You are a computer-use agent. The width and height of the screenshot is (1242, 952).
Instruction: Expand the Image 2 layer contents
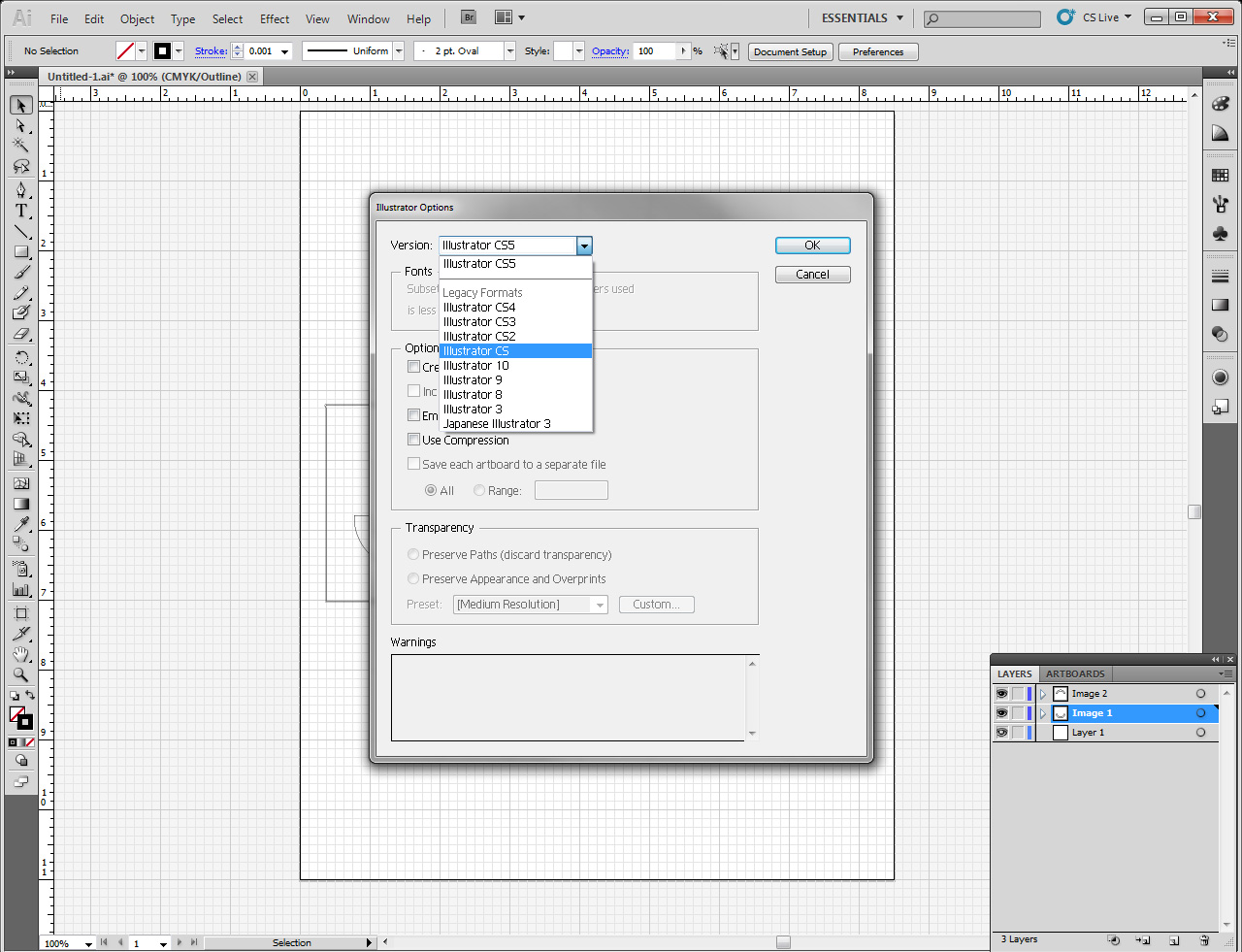[x=1043, y=694]
